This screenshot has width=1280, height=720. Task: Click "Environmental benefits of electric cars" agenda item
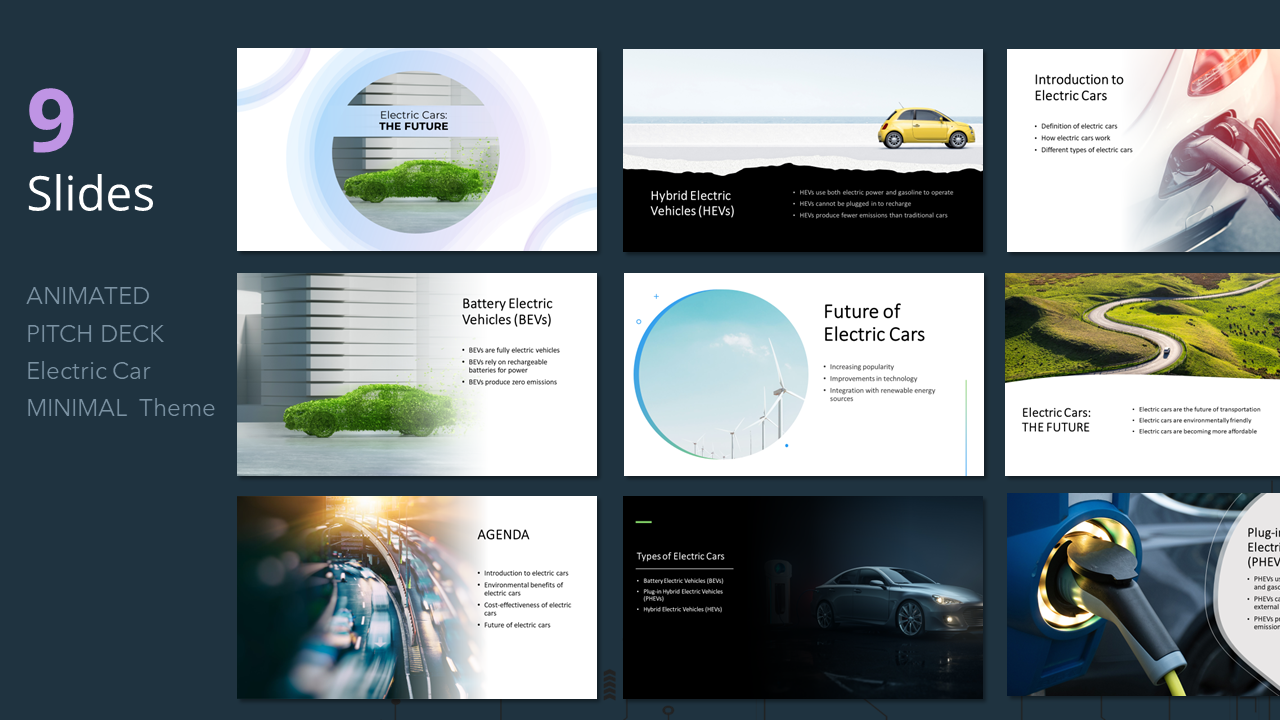(524, 589)
